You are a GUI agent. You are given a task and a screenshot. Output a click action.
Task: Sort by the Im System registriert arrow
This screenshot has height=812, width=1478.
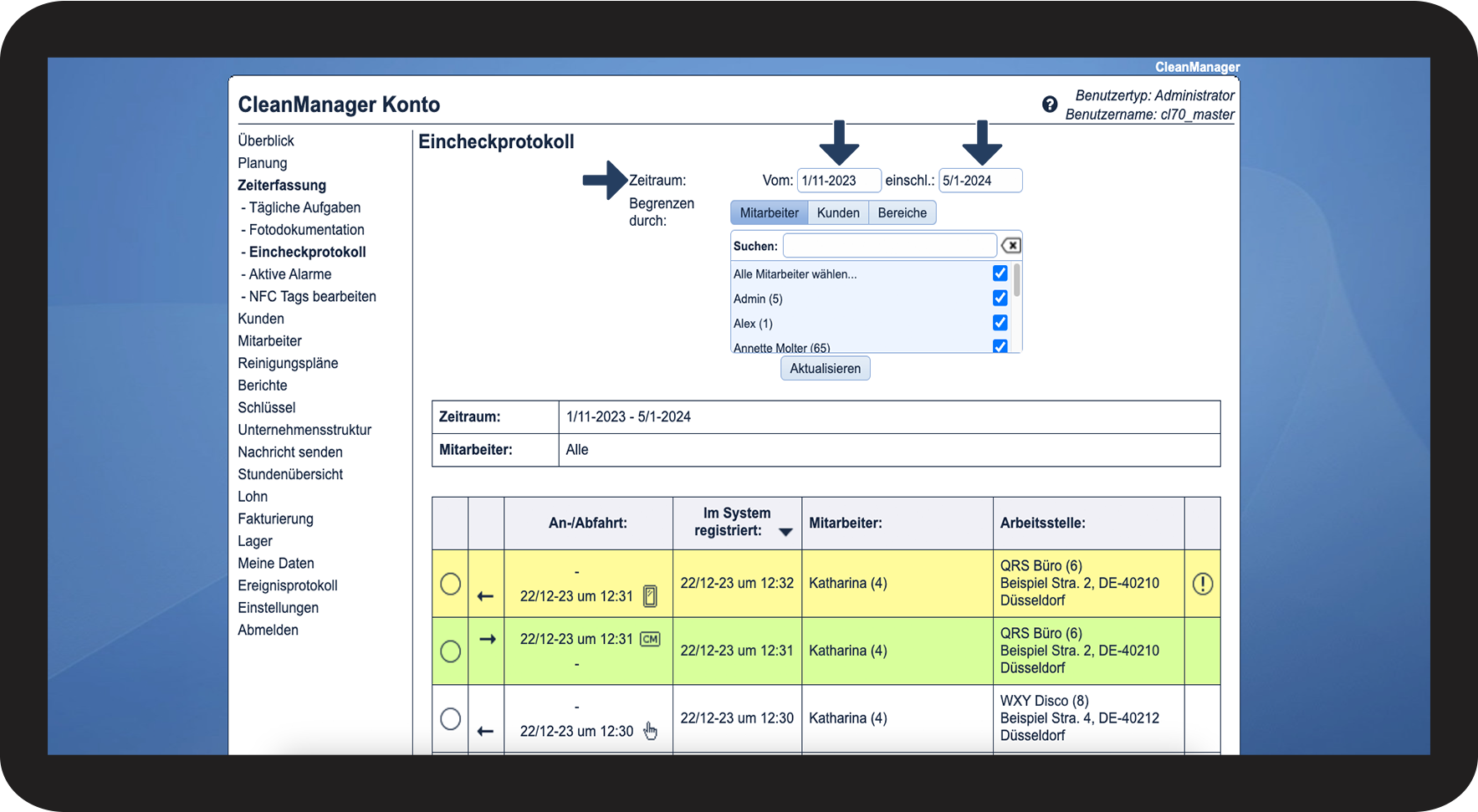tap(785, 532)
